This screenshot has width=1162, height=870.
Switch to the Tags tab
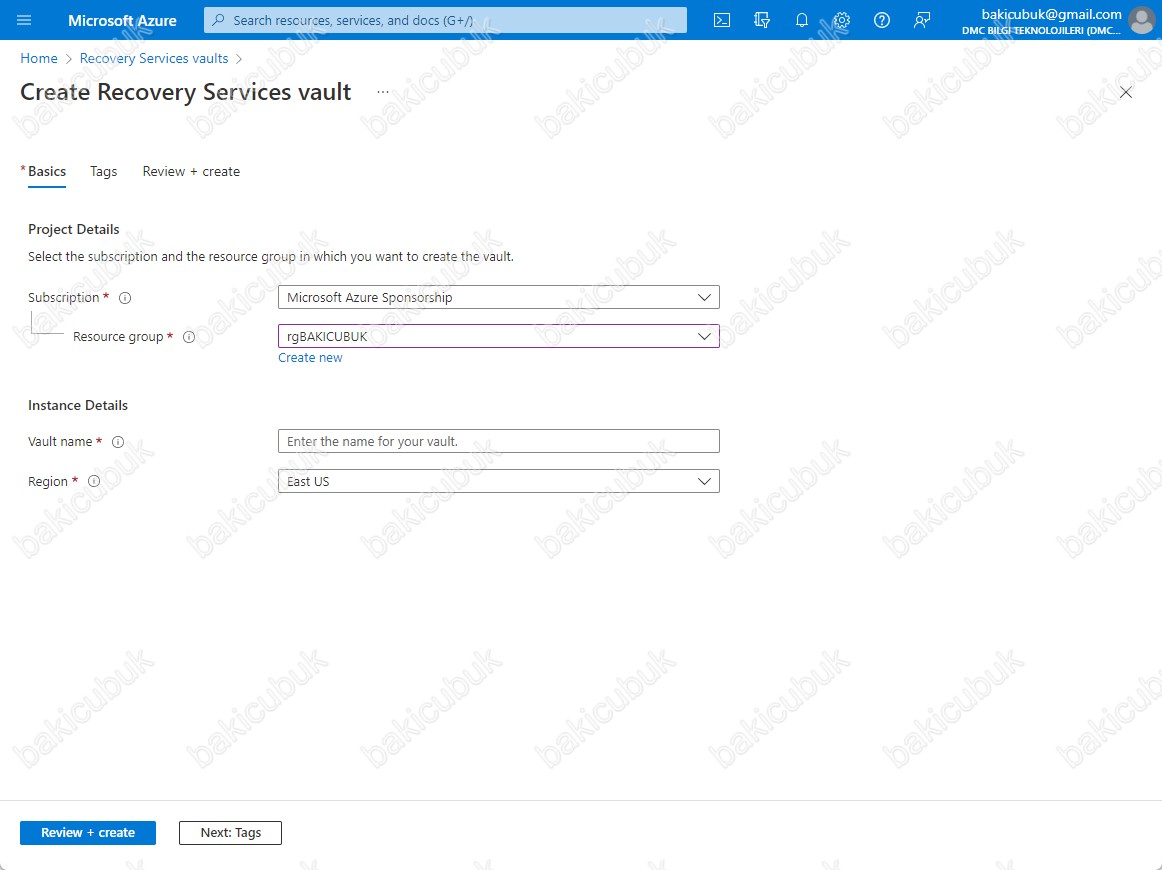(104, 171)
